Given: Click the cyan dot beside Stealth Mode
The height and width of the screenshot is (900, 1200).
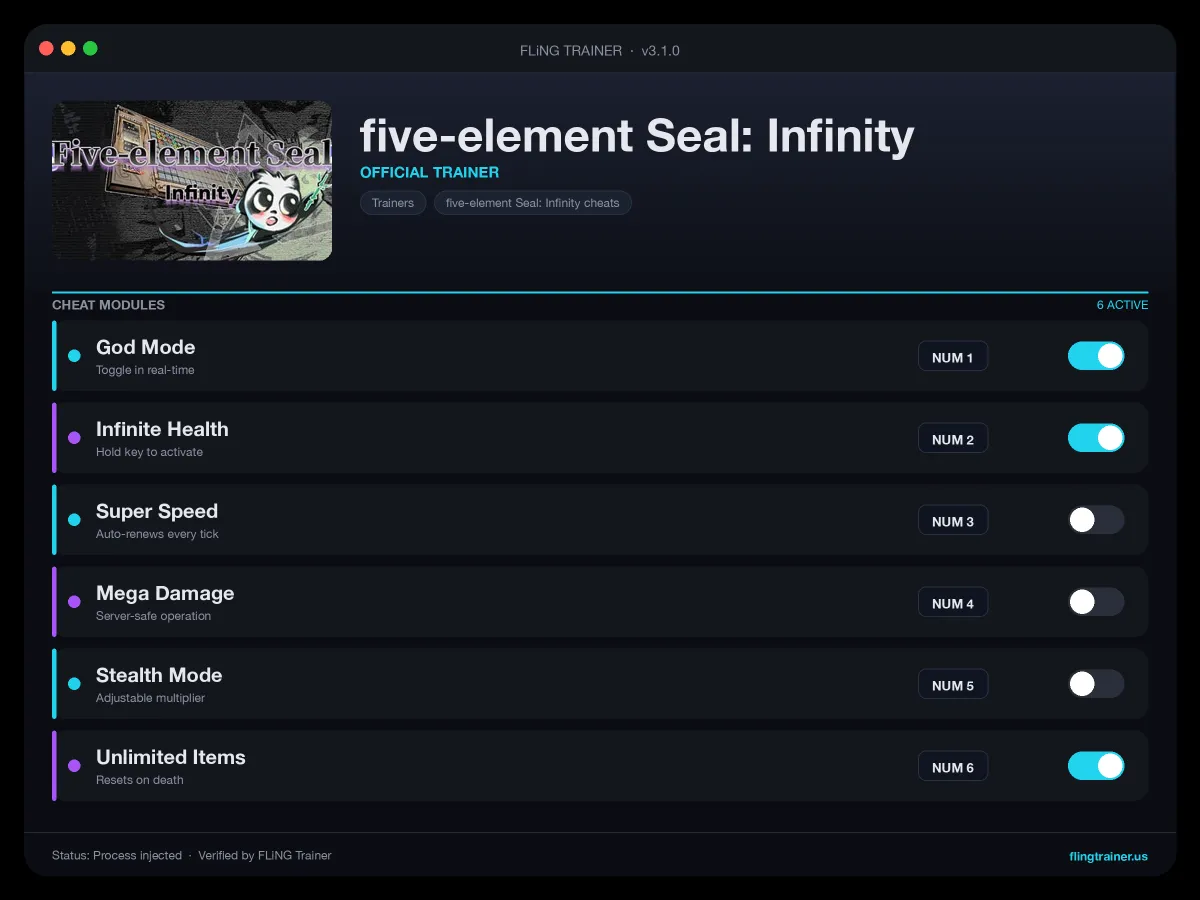Looking at the screenshot, I should click(74, 684).
